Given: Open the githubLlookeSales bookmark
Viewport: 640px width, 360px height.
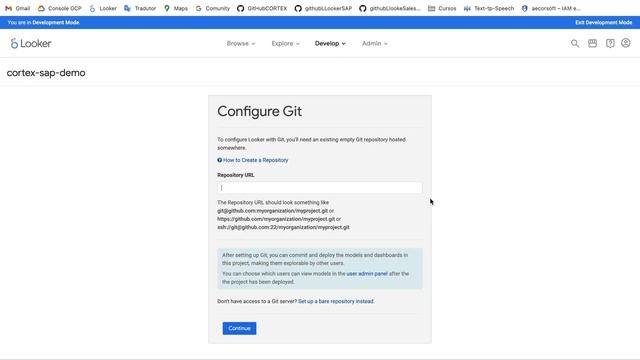Looking at the screenshot, I should pyautogui.click(x=390, y=8).
